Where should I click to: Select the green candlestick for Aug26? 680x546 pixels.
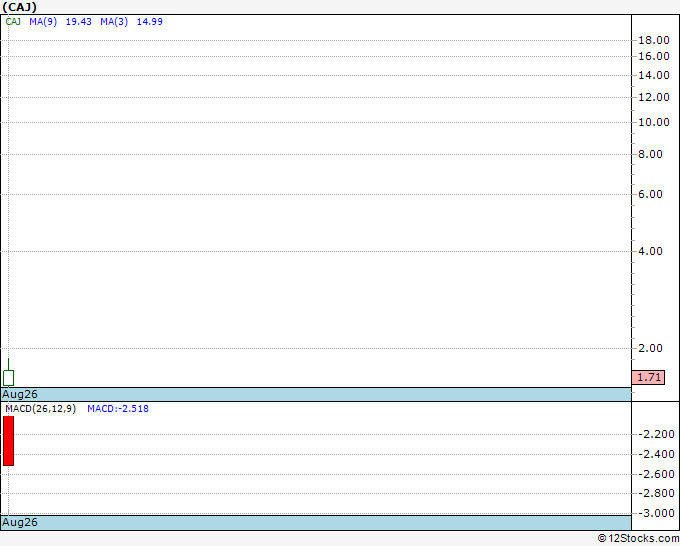(8, 373)
